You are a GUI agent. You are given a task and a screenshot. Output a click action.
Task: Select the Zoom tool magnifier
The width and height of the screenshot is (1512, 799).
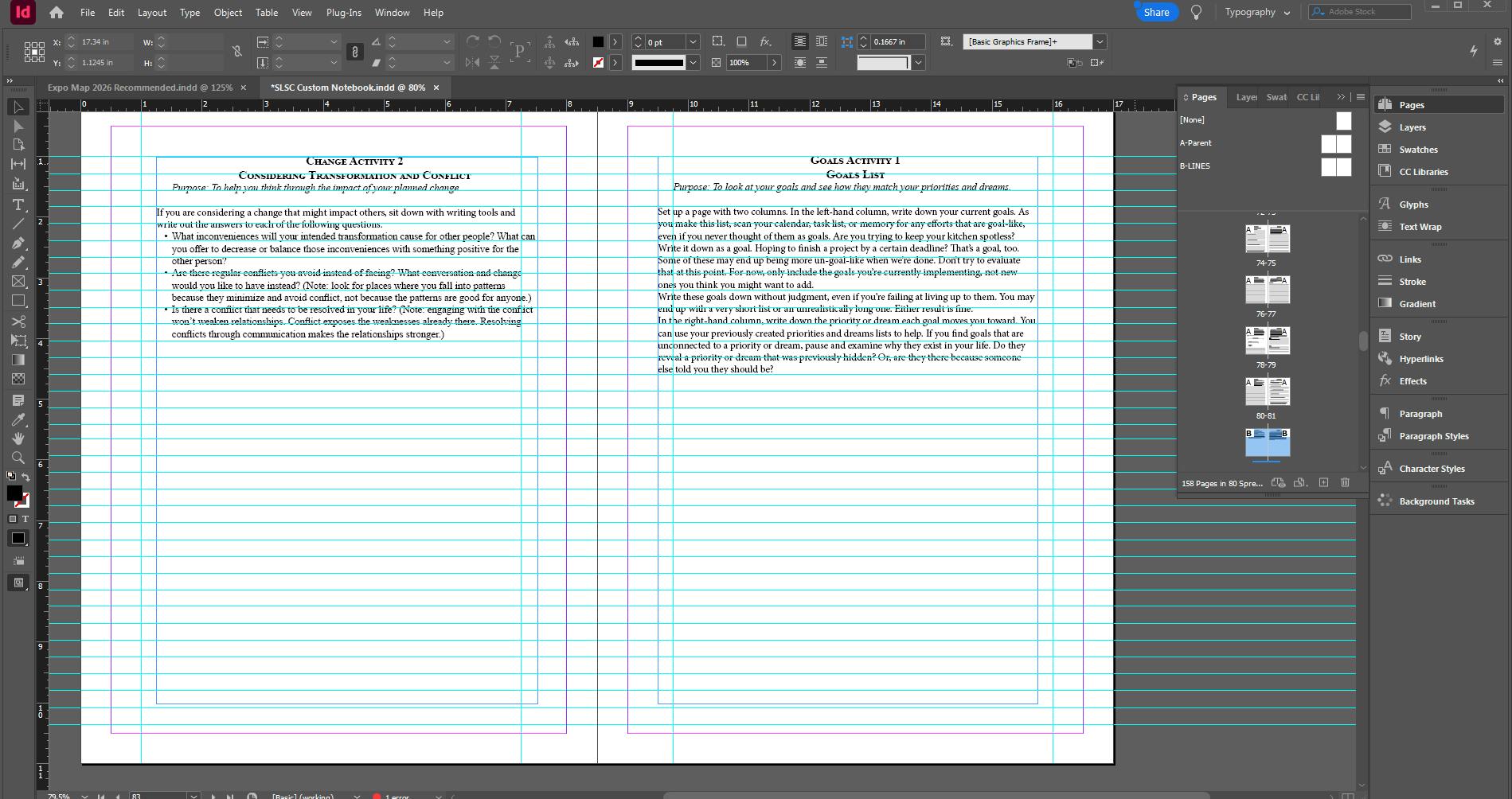(18, 458)
